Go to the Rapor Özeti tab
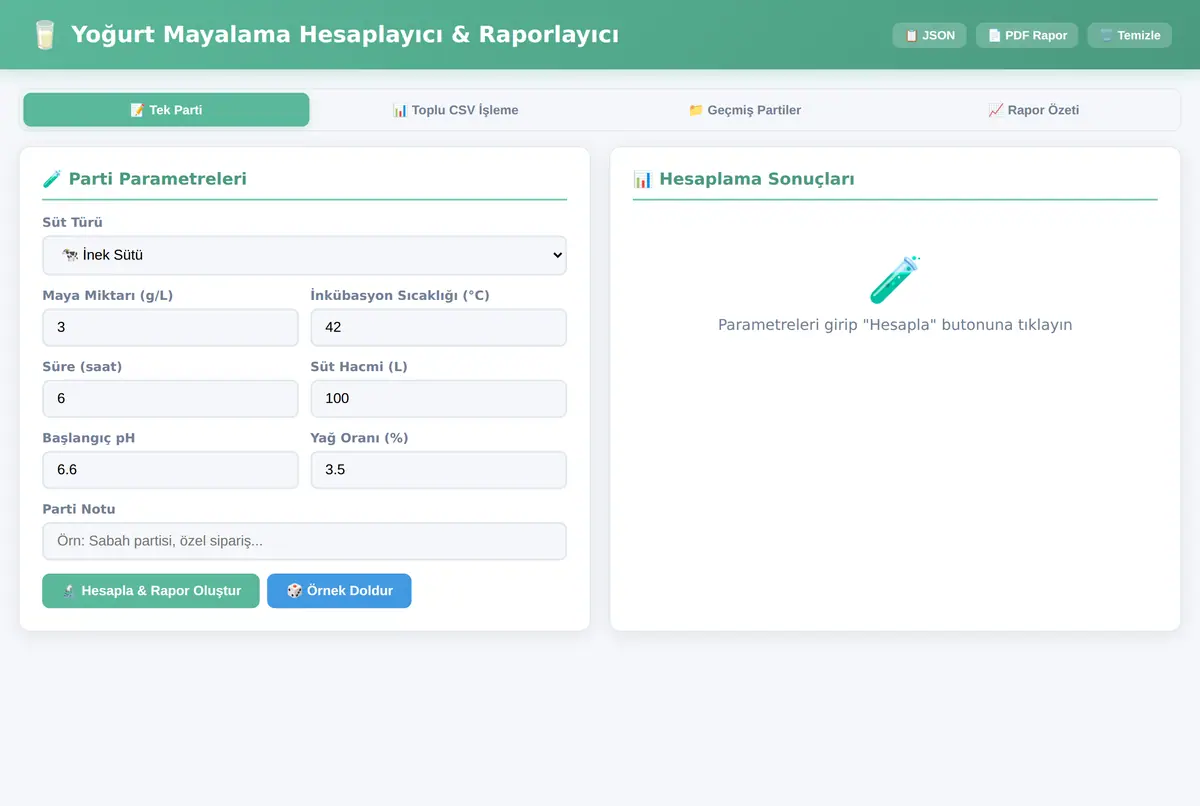This screenshot has height=806, width=1200. [1033, 110]
